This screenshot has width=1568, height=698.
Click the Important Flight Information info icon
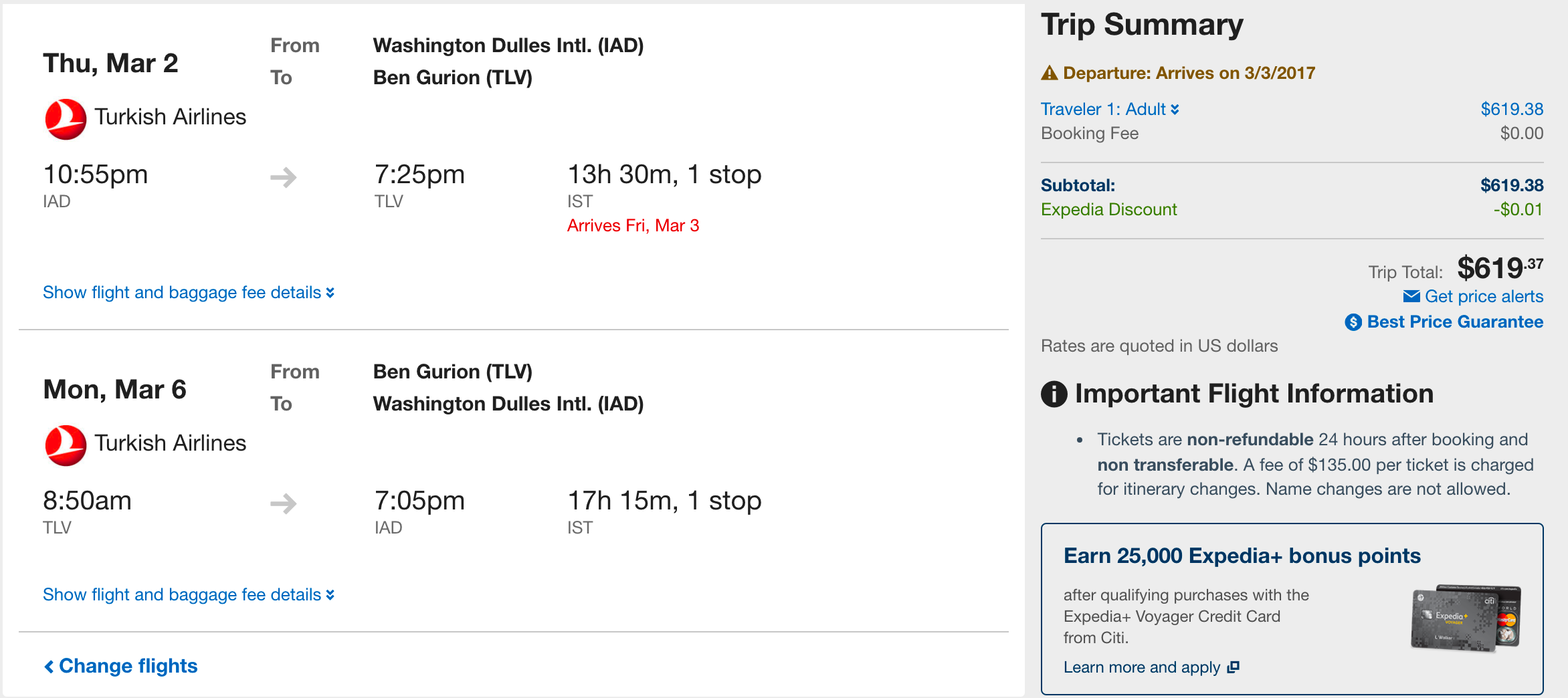[x=1054, y=394]
